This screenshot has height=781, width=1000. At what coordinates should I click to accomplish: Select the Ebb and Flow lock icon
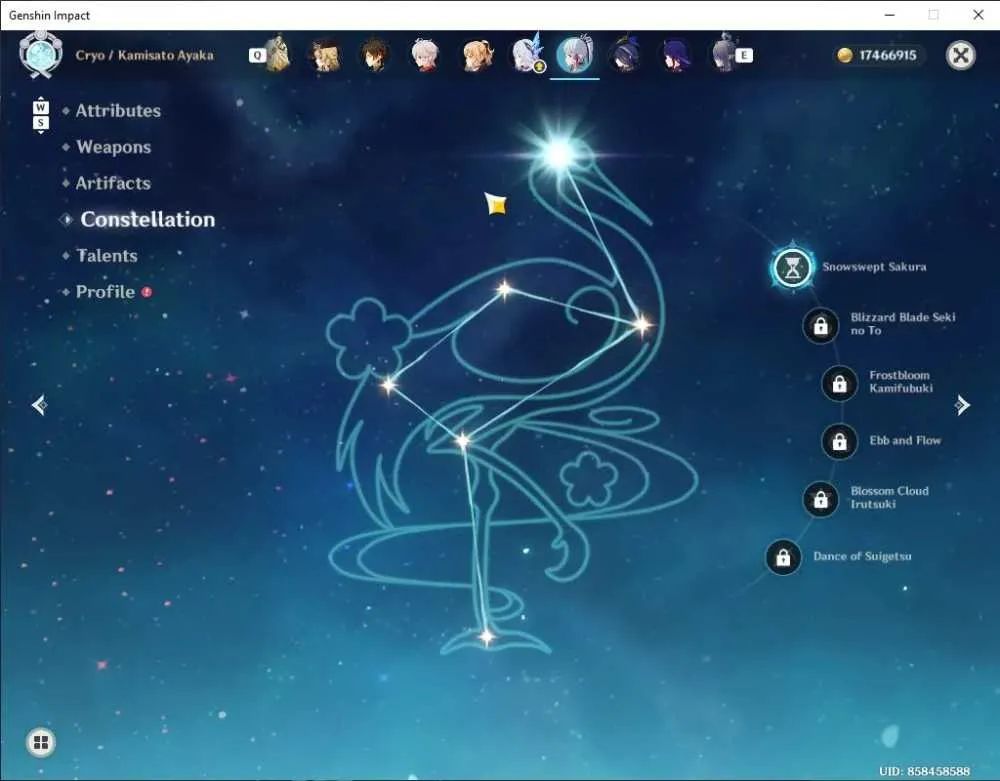click(x=840, y=441)
